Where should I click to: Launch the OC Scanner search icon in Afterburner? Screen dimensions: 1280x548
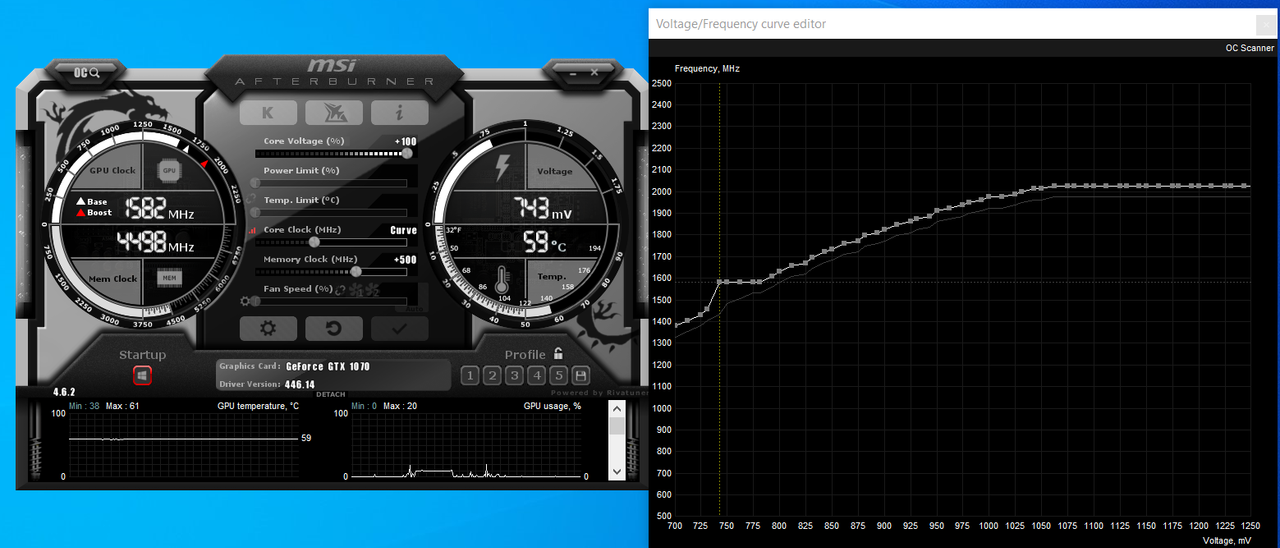tap(87, 72)
